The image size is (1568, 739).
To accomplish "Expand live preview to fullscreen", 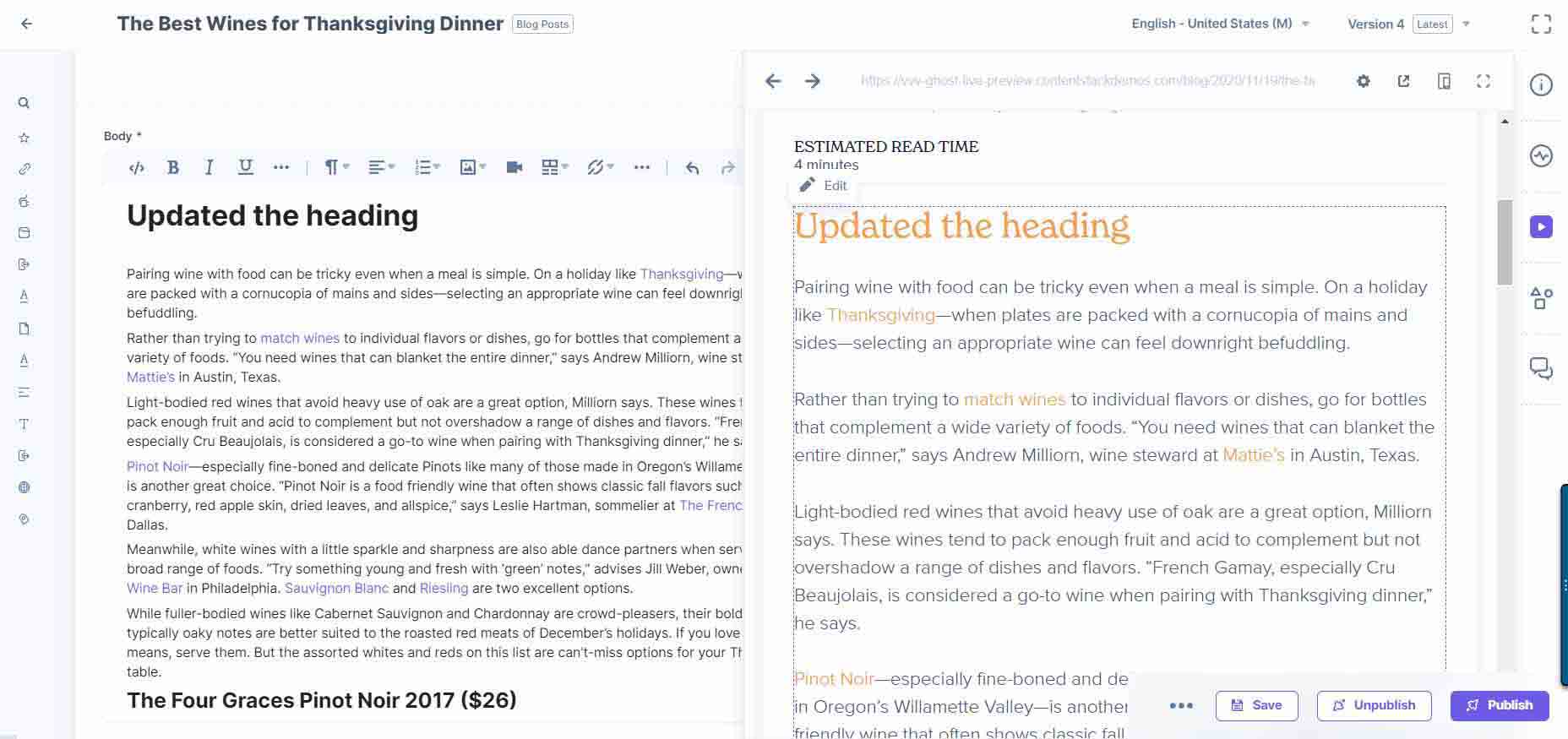I will [1484, 81].
